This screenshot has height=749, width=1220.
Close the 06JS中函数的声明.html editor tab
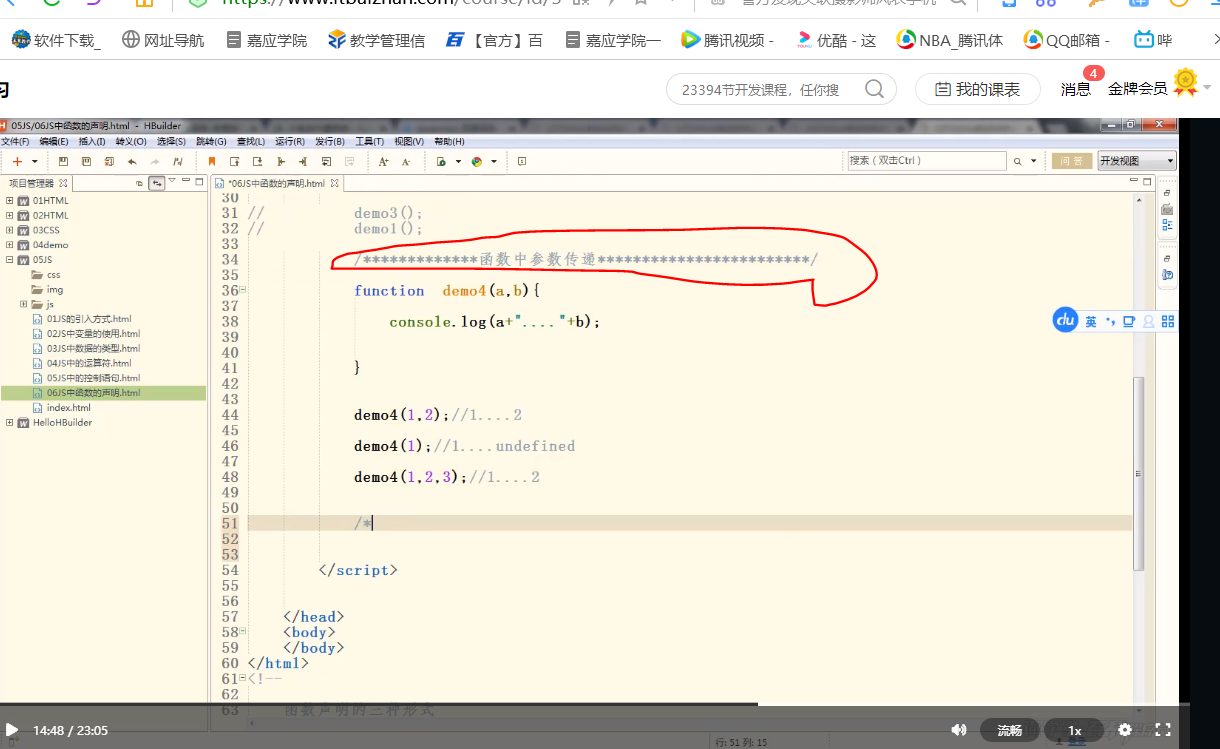tap(335, 184)
